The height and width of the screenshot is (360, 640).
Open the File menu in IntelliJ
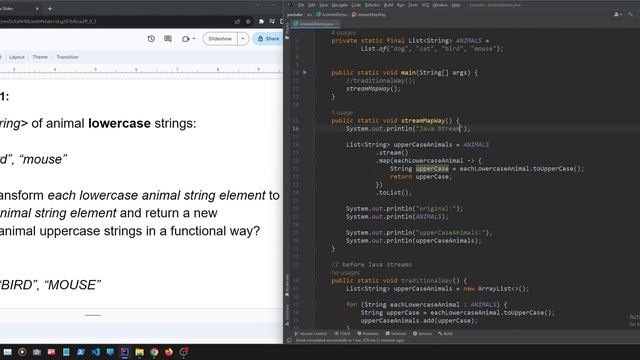click(301, 5)
